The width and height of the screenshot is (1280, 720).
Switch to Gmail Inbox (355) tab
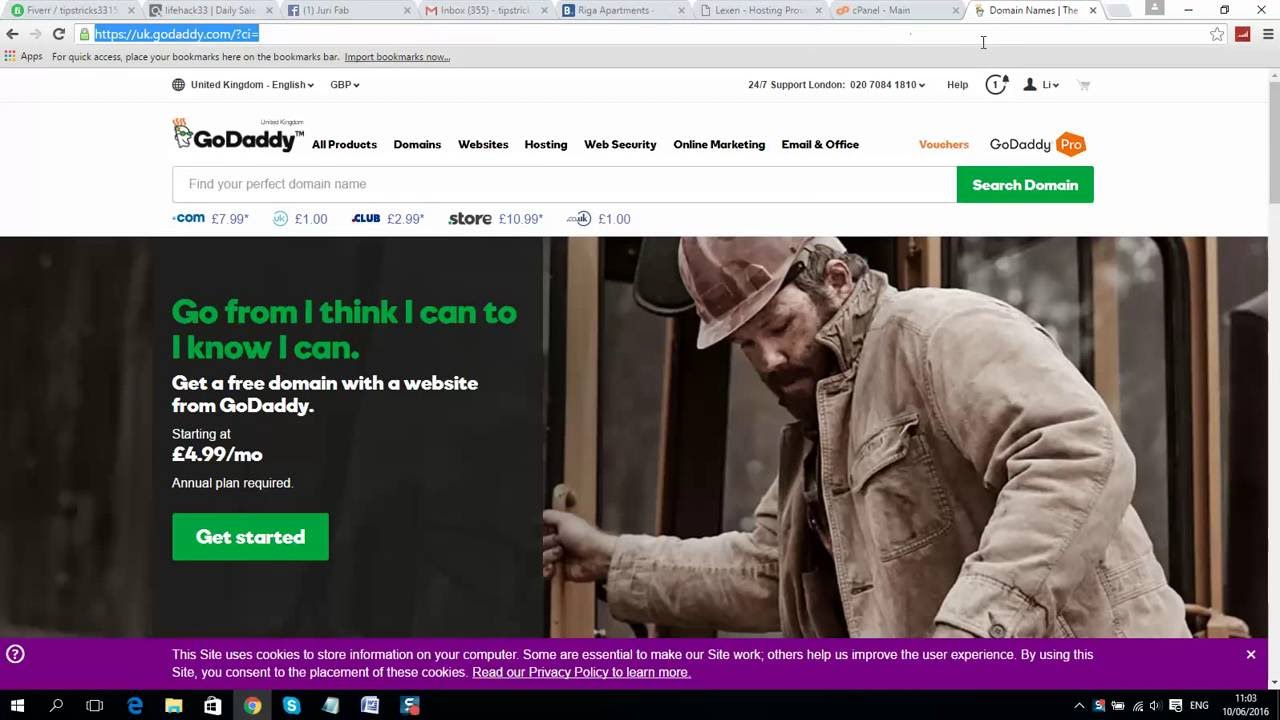click(484, 11)
